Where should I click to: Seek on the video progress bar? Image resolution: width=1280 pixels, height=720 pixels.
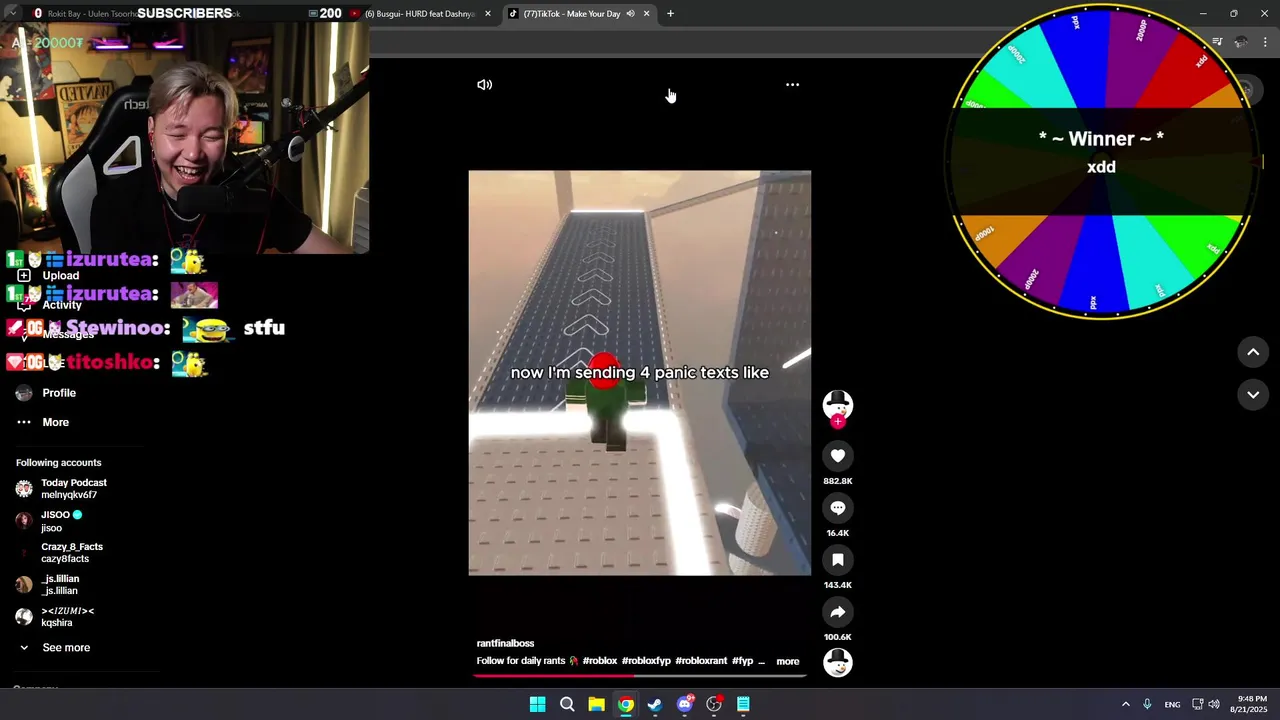click(640, 675)
